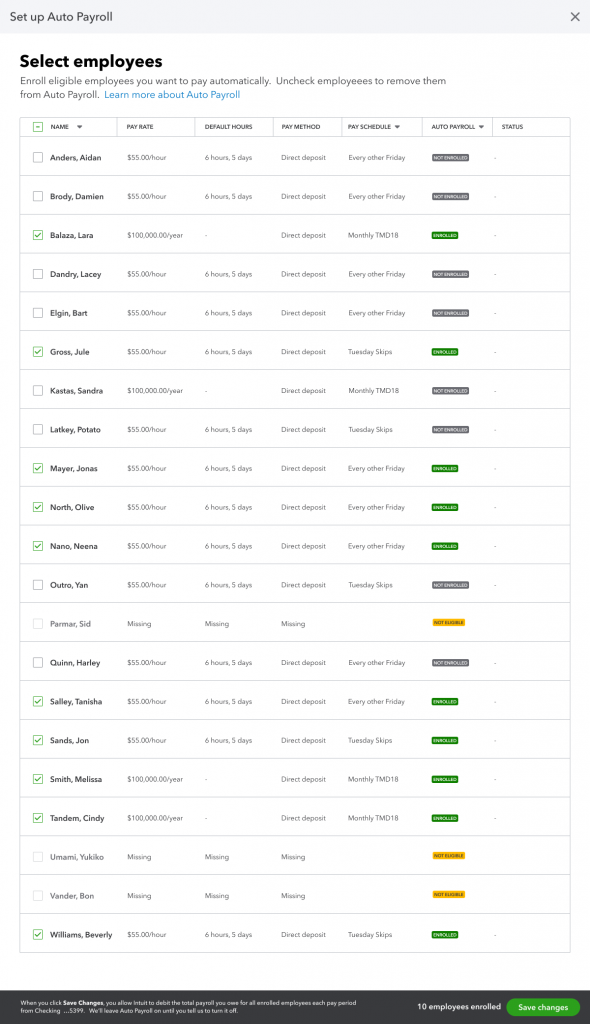Screen dimensions: 590x1024
Task: Open the Pay Schedule filter arrow
Action: (397, 127)
